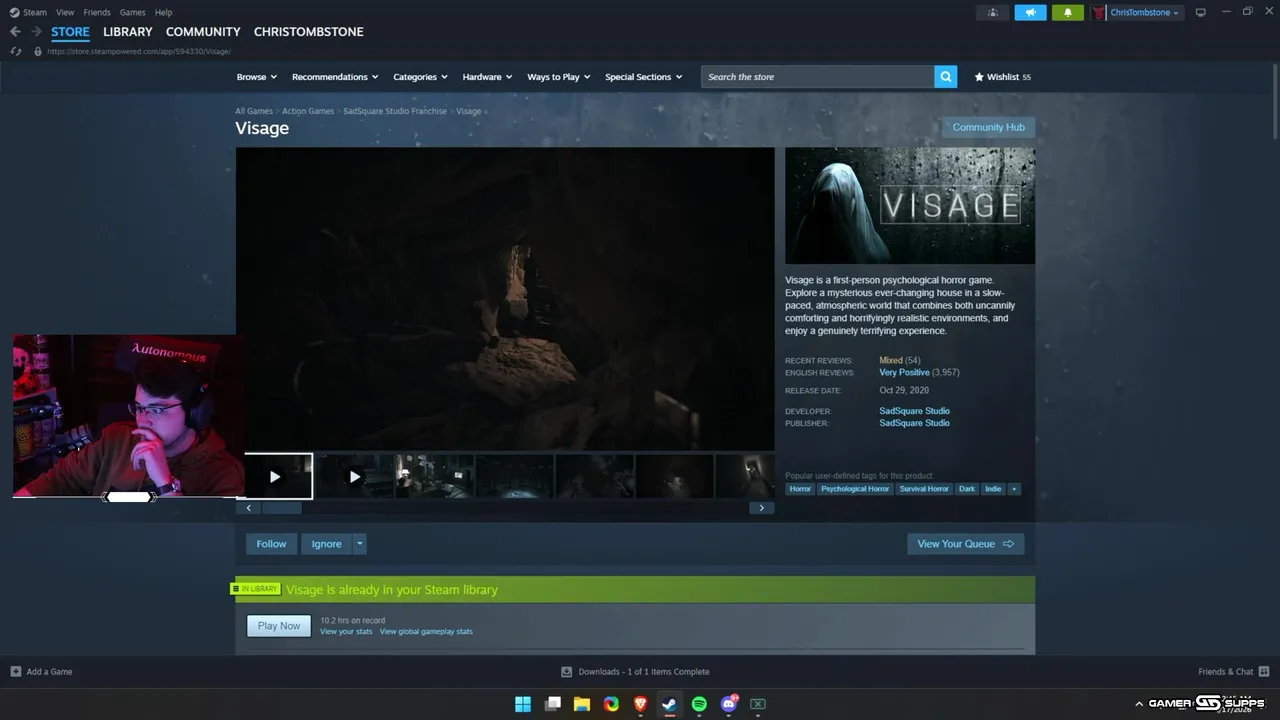Image resolution: width=1280 pixels, height=720 pixels.
Task: Select the second video thumbnail
Action: [x=354, y=477]
